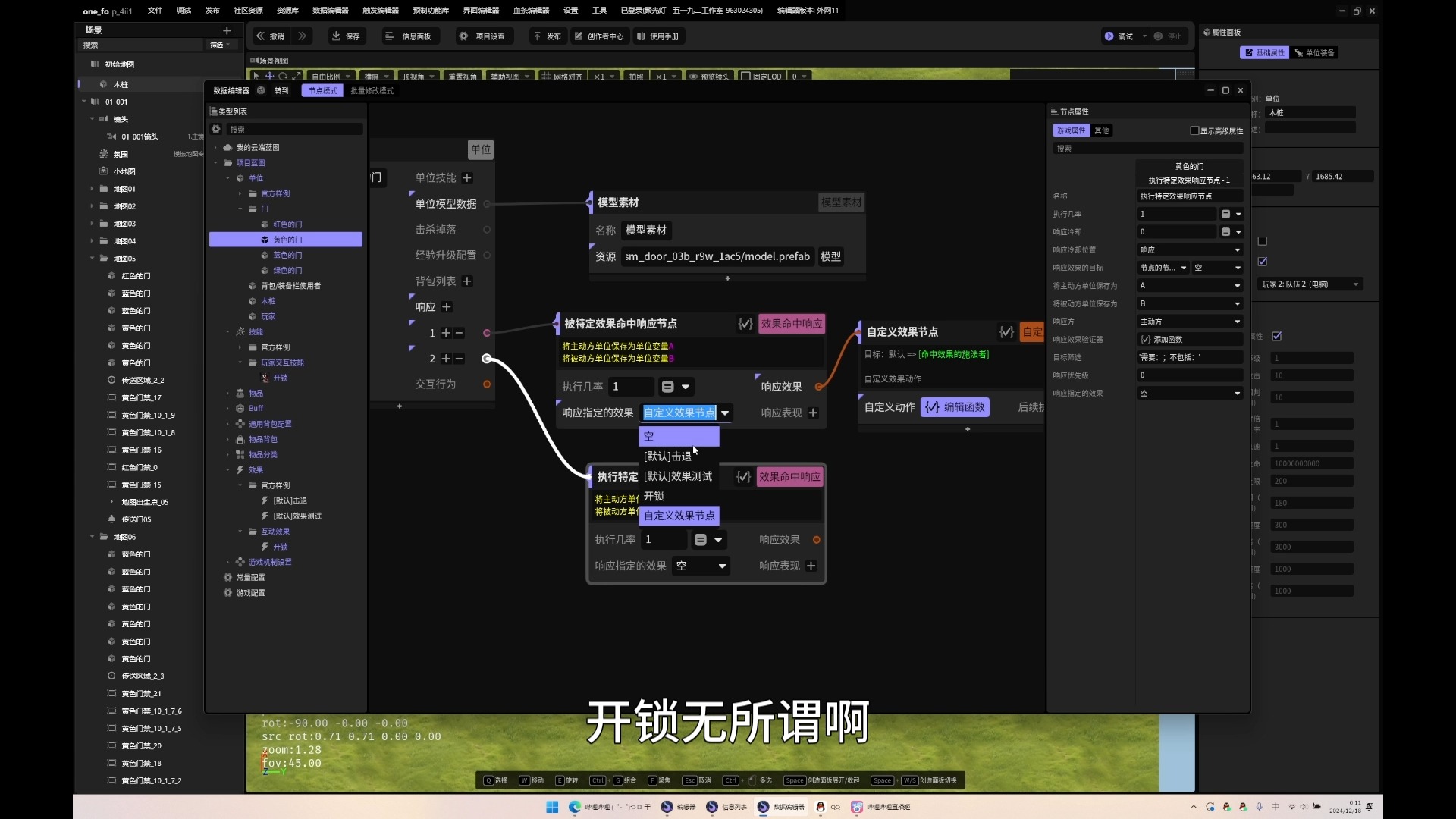This screenshot has width=1456, height=819.
Task: Toggle the 效果命中响应 node checkbox
Action: [745, 323]
